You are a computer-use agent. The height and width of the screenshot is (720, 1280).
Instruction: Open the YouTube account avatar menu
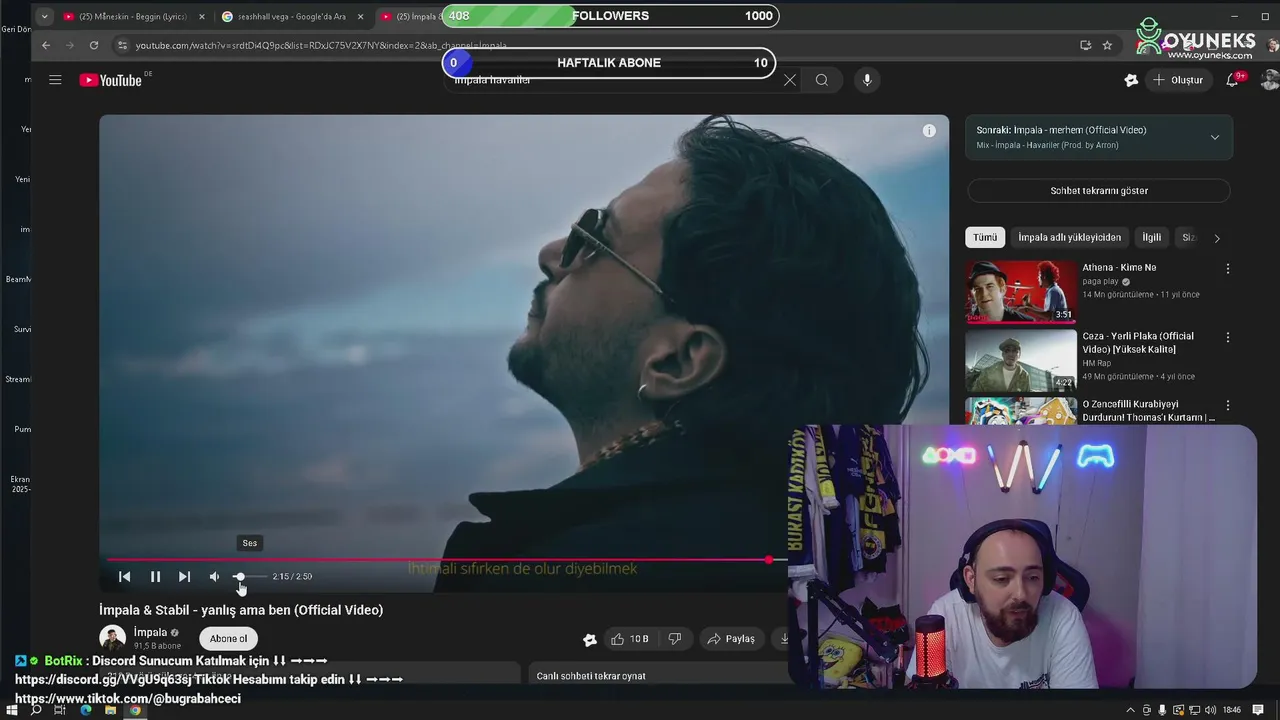click(1269, 80)
